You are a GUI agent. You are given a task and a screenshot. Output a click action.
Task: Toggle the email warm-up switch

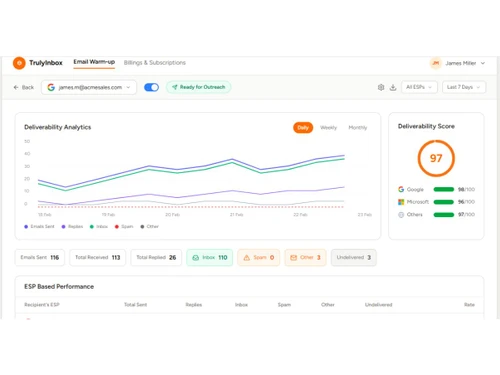tap(151, 87)
